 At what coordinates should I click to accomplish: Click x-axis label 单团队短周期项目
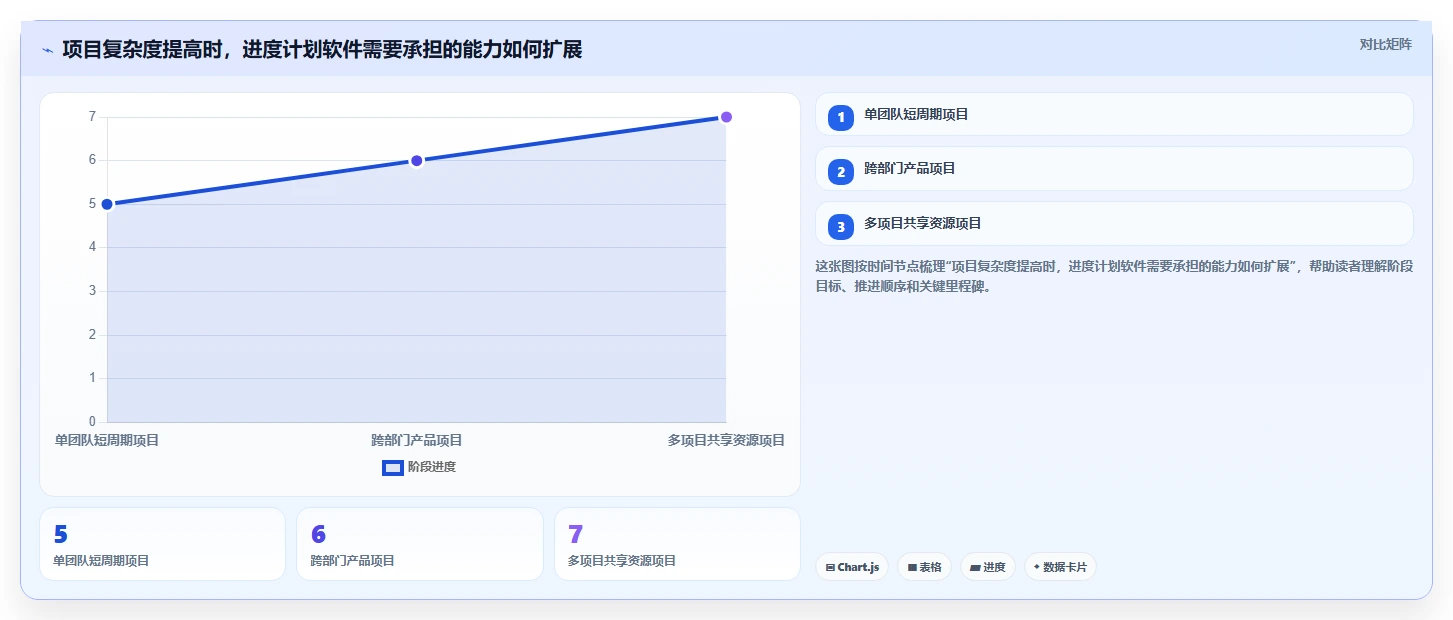tap(107, 440)
